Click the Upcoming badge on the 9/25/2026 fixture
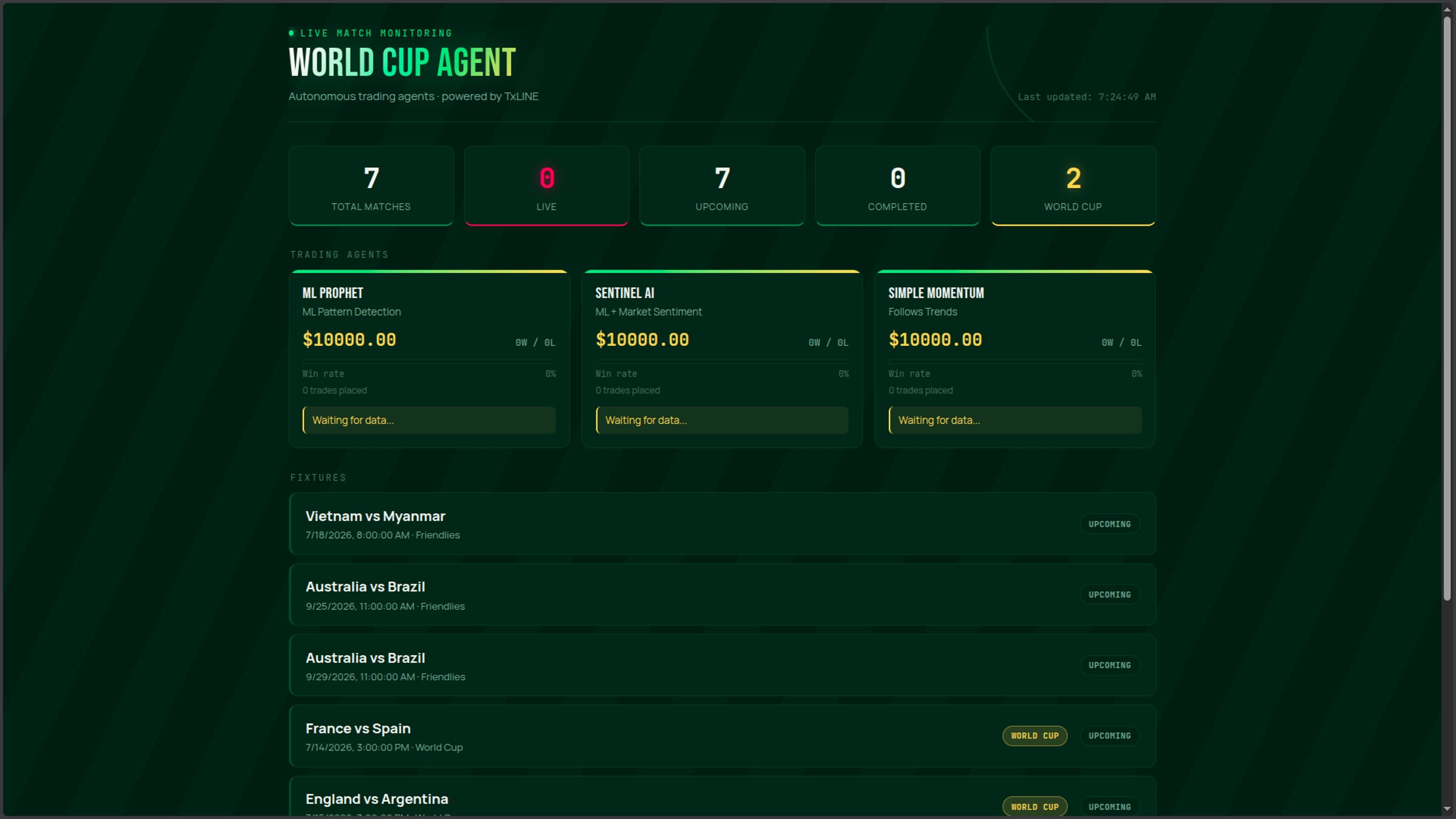Viewport: 1456px width, 819px height. (x=1110, y=595)
